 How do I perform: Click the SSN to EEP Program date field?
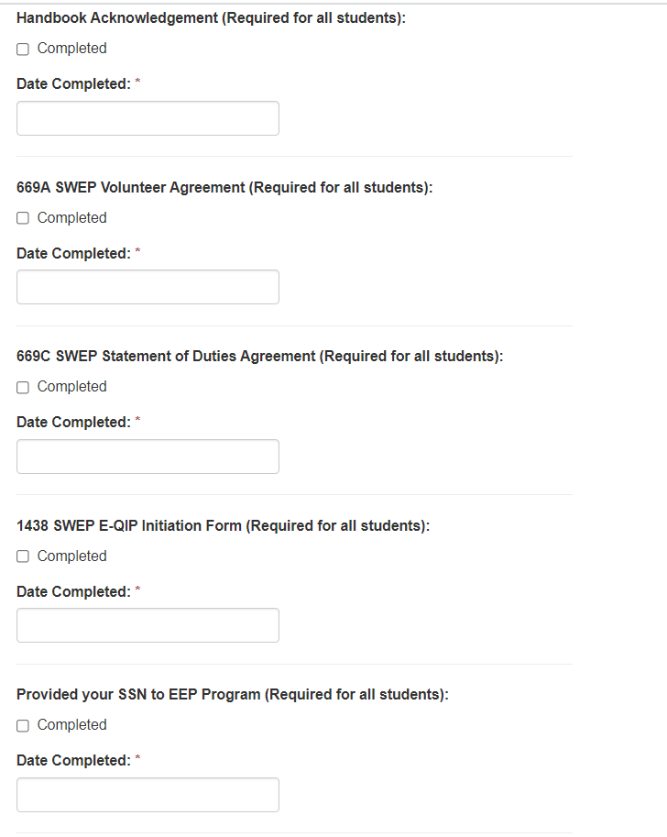pos(148,794)
